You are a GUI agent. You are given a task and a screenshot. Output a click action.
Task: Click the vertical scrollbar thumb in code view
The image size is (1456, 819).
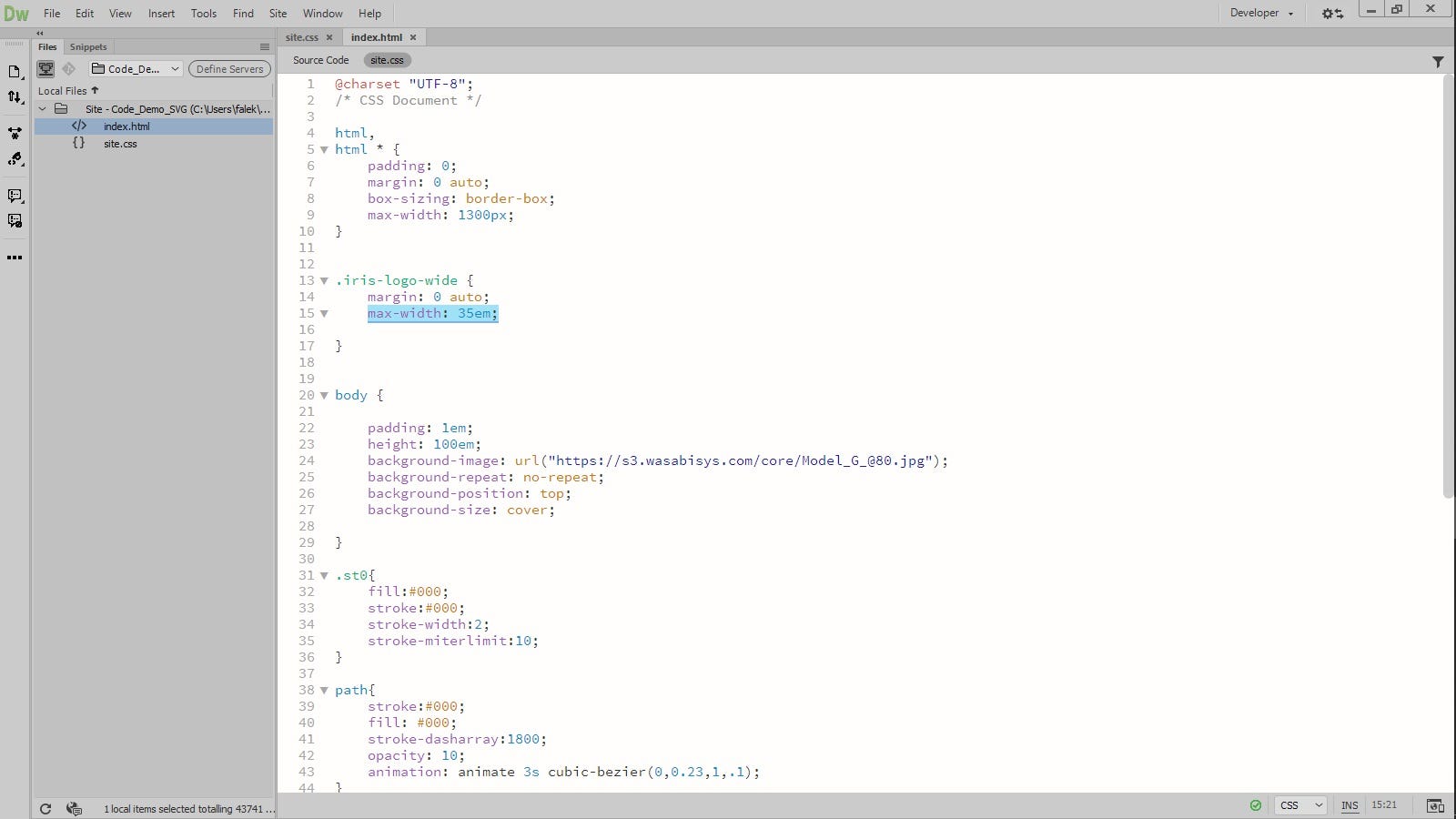[x=1448, y=287]
